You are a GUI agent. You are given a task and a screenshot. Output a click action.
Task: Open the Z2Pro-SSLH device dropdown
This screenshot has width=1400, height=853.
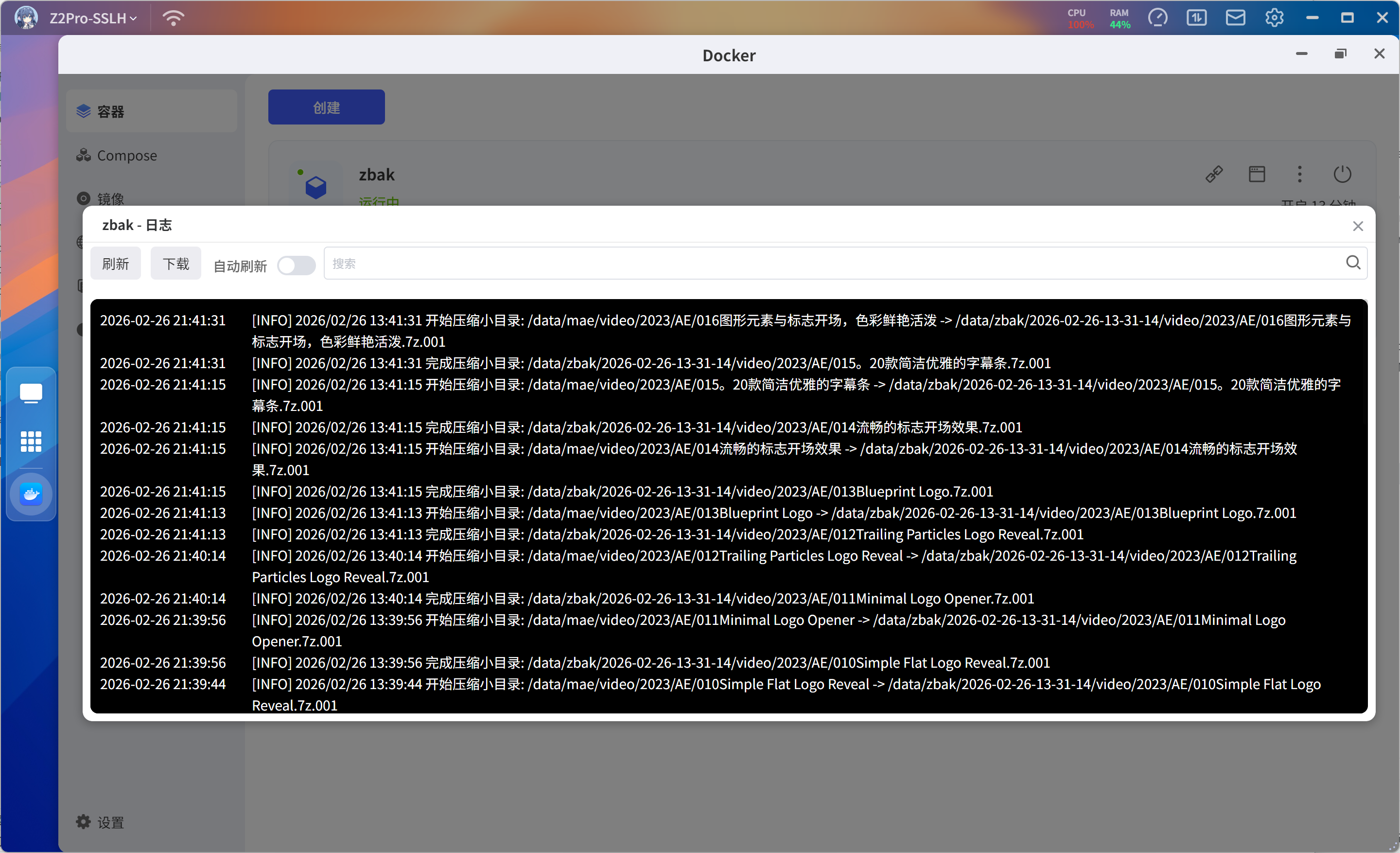[93, 18]
